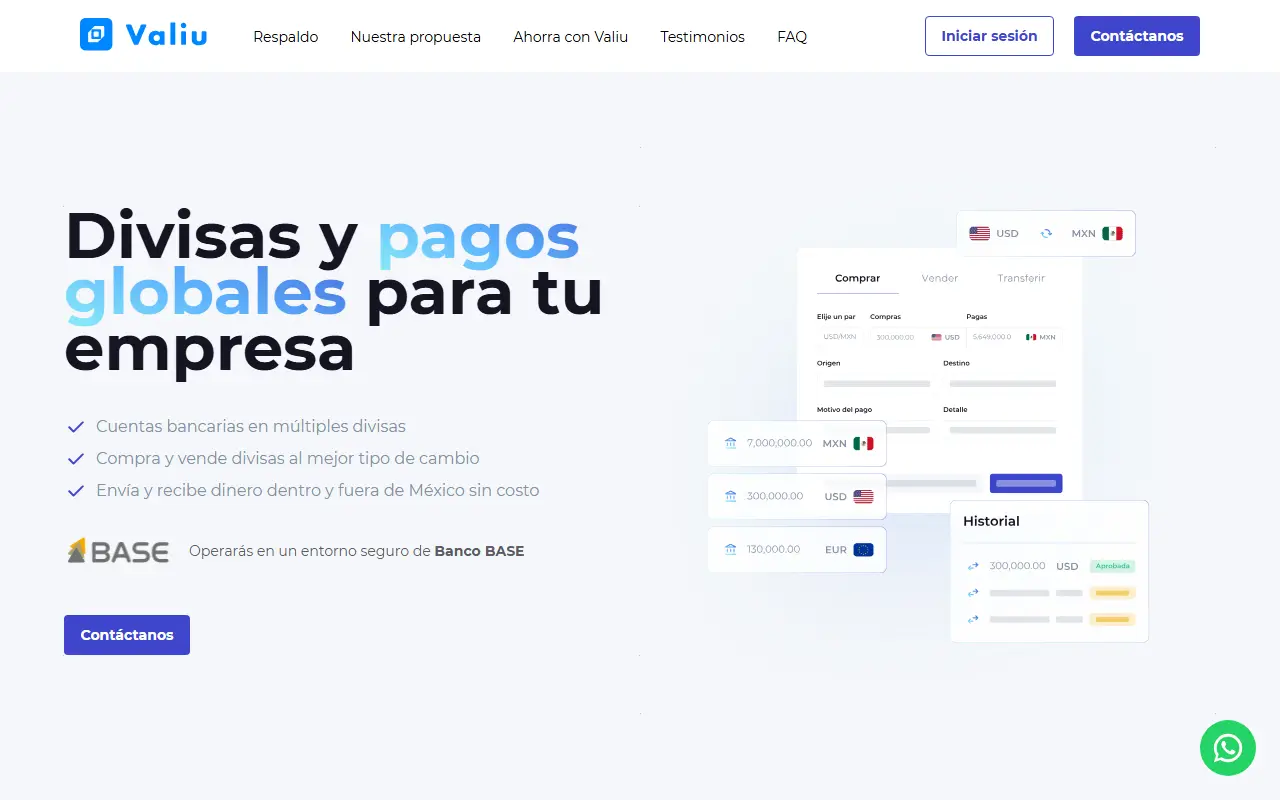Click the US flag beside USD at top
Screen dimensions: 1280x800
tap(980, 233)
